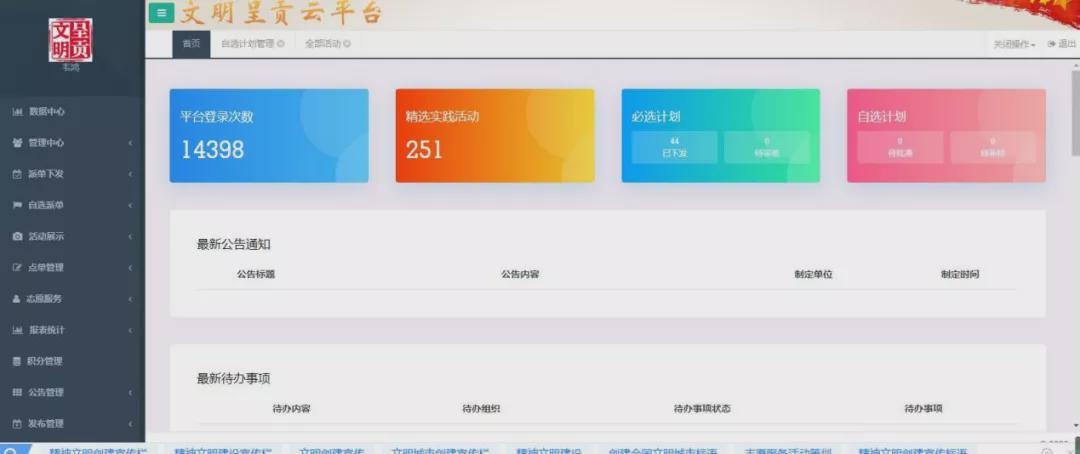Screen dimensions: 1080x454
Task: Click the 文明呈贡 logo in sidebar
Action: point(70,40)
